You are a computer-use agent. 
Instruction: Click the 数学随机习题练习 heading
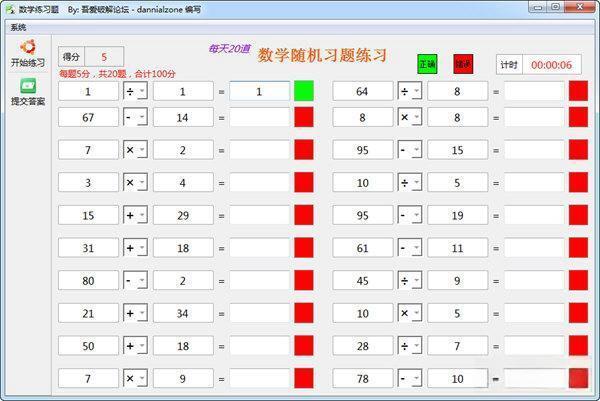[x=322, y=55]
